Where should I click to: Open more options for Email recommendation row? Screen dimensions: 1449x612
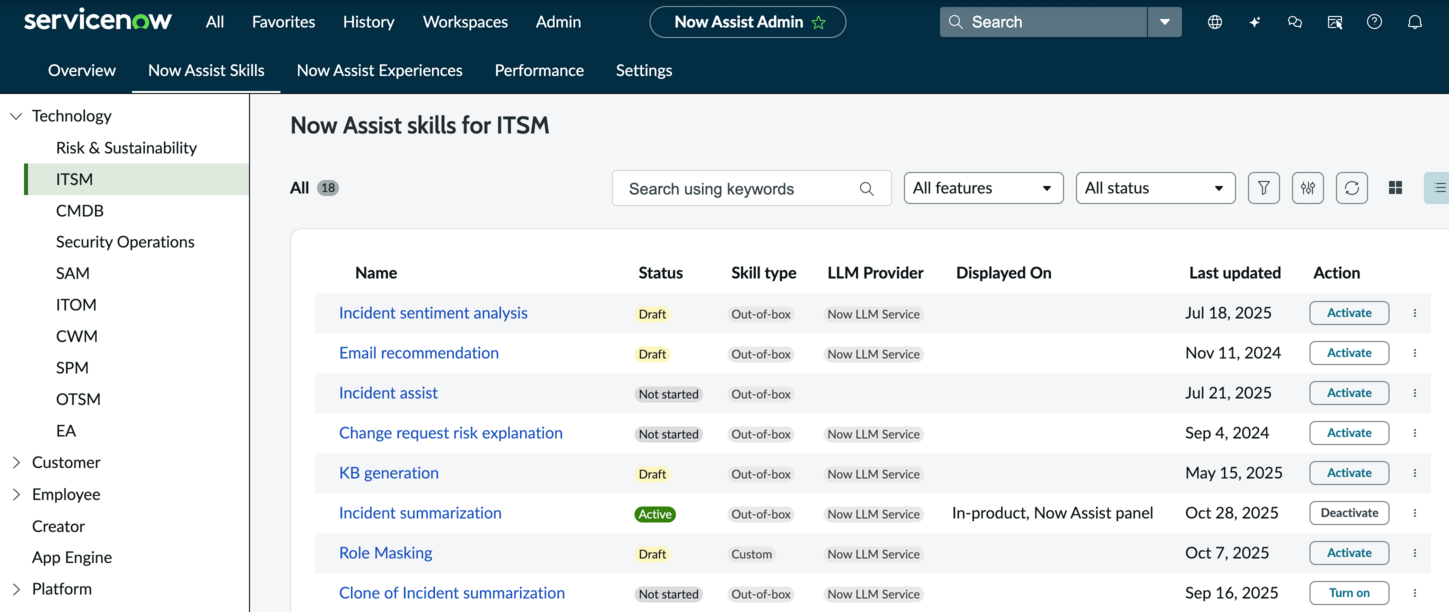tap(1415, 353)
